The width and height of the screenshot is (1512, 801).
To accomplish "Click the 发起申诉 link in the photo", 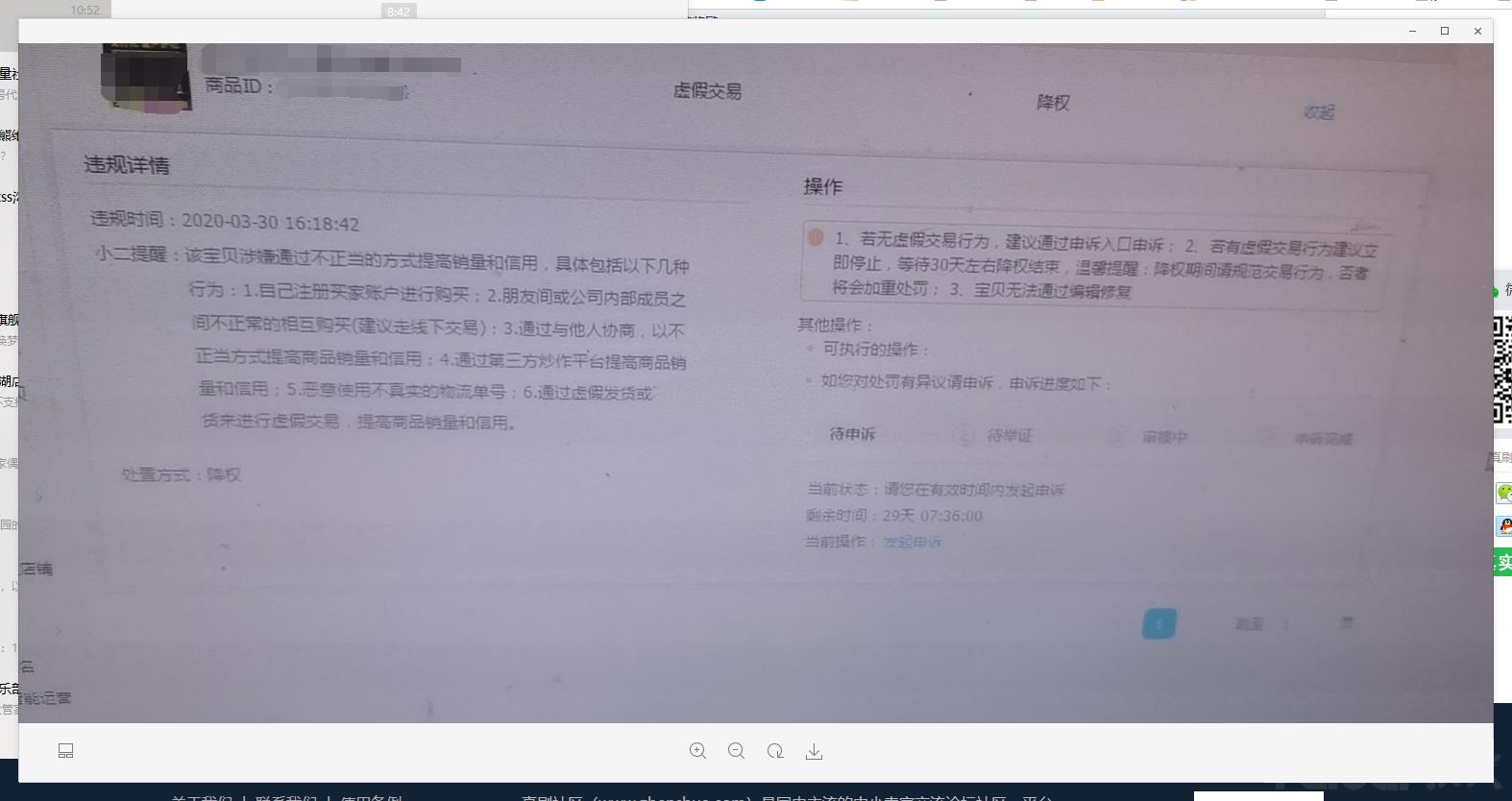I will click(913, 543).
